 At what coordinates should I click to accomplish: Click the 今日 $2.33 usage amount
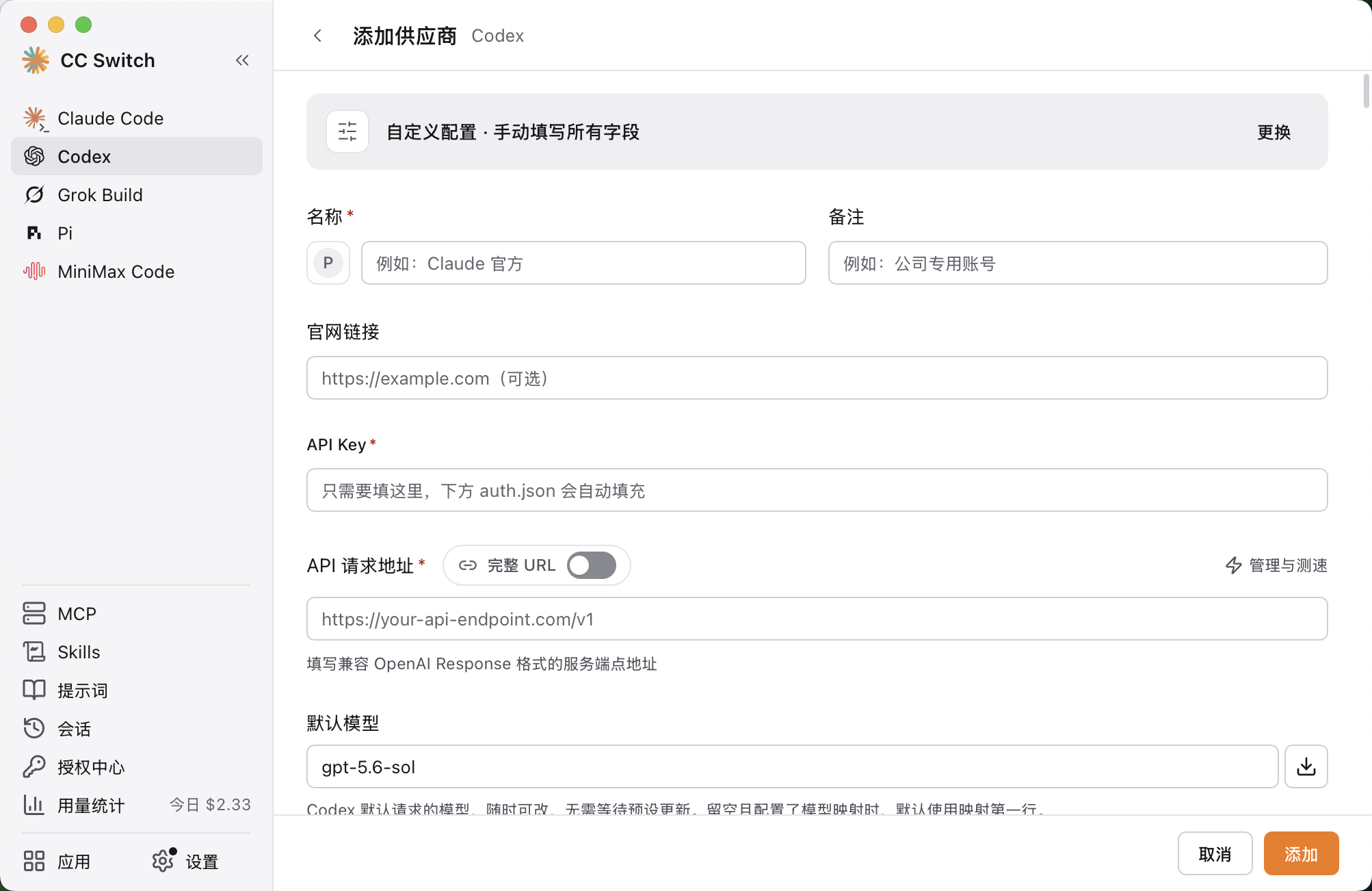(x=210, y=805)
